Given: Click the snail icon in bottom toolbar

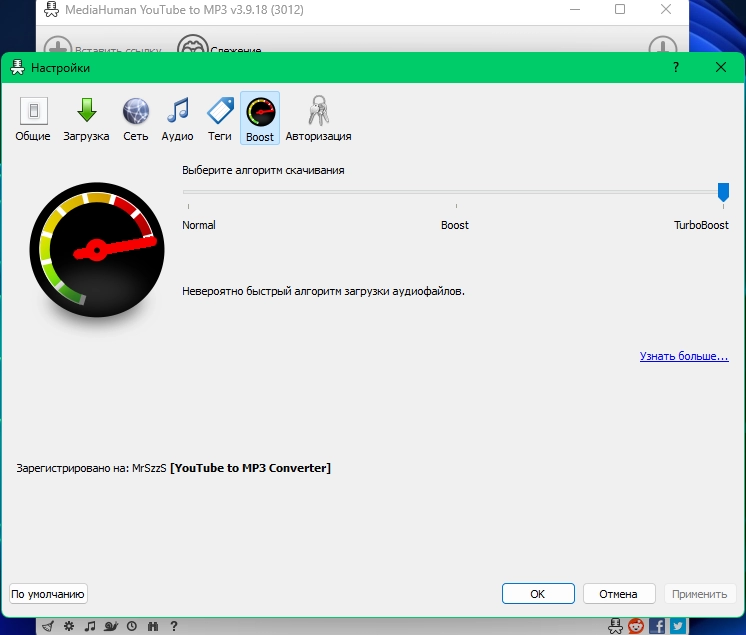Looking at the screenshot, I should pyautogui.click(x=111, y=626).
